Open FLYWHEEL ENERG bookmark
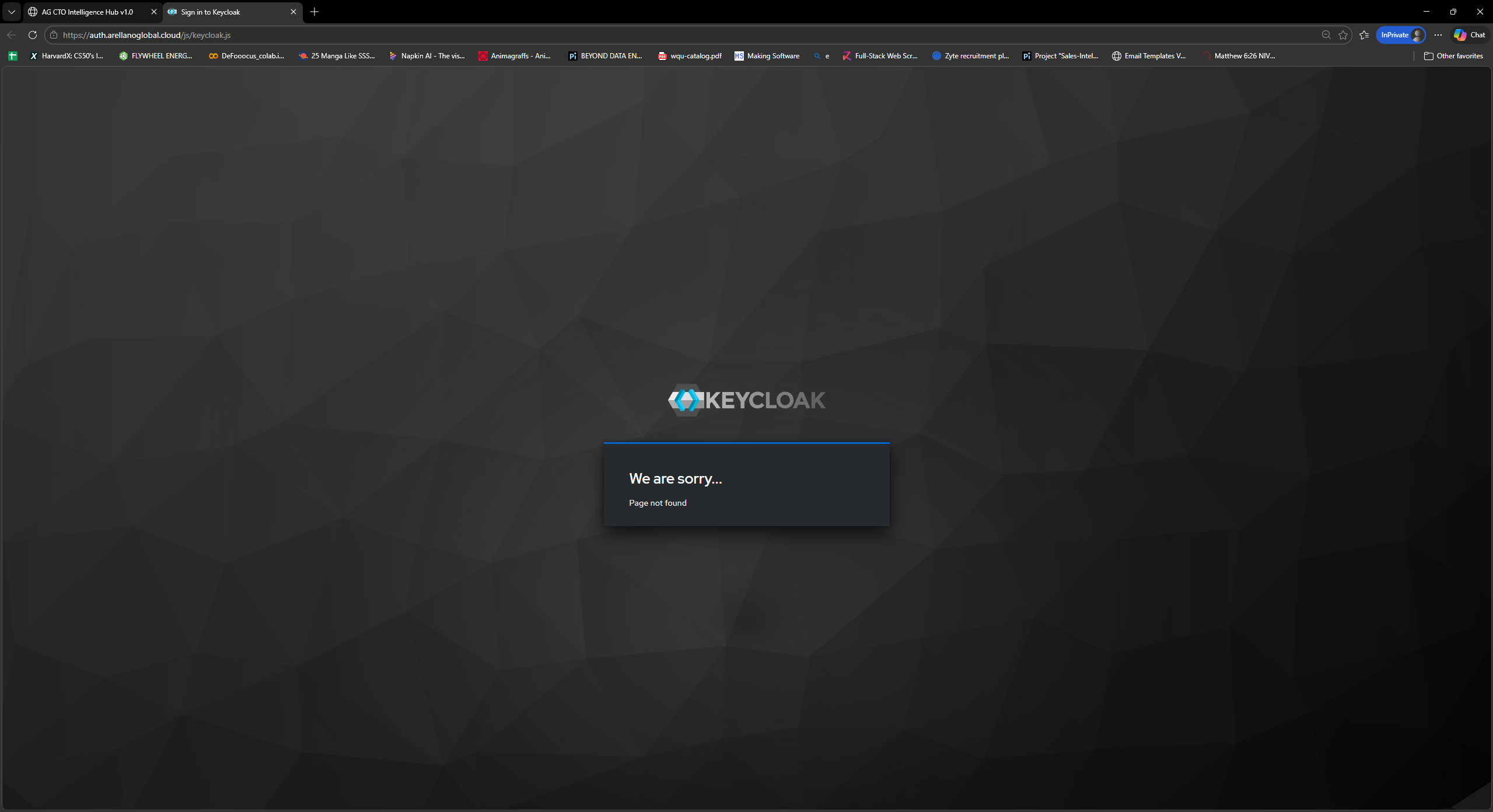This screenshot has height=812, width=1493. 156,56
